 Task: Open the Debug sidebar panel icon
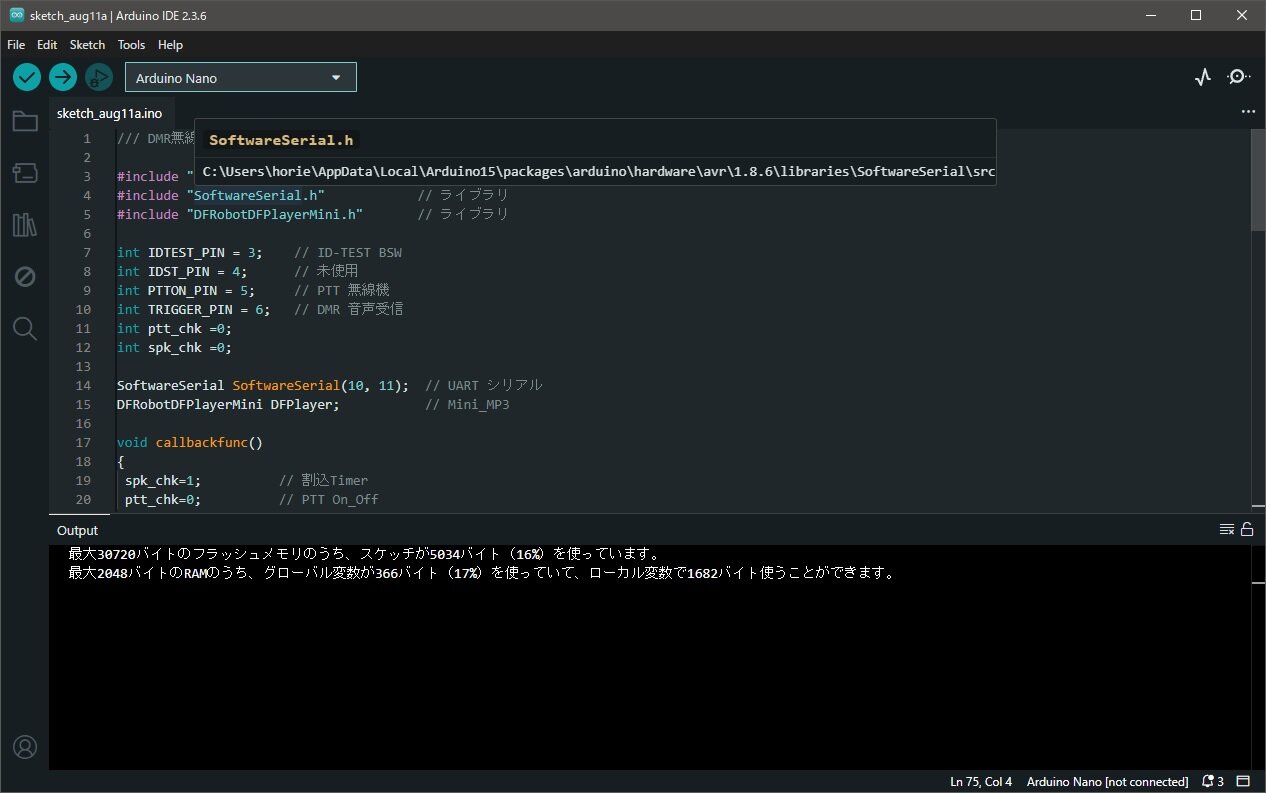click(25, 277)
